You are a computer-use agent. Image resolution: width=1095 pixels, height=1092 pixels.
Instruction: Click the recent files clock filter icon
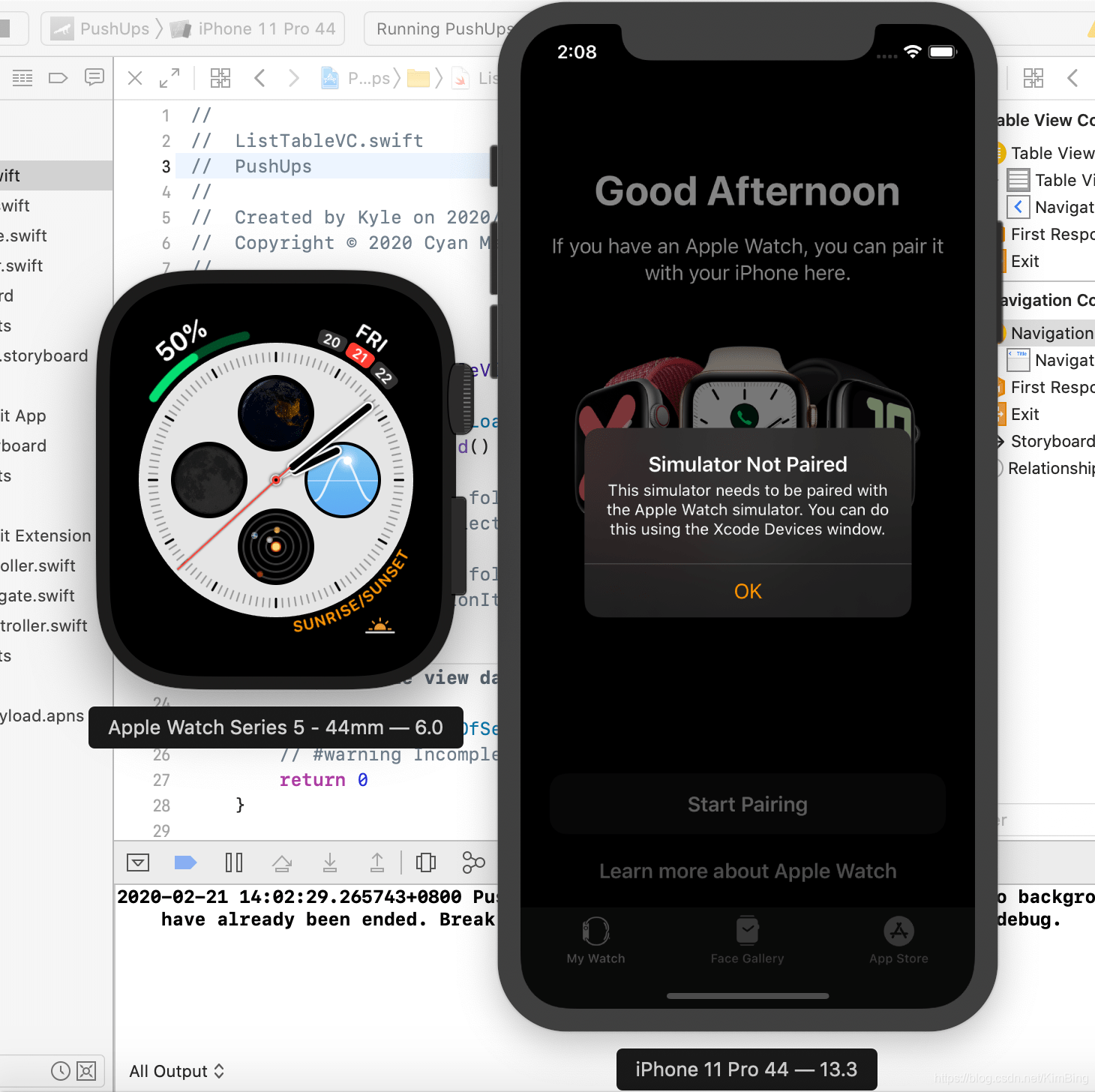[x=61, y=1071]
